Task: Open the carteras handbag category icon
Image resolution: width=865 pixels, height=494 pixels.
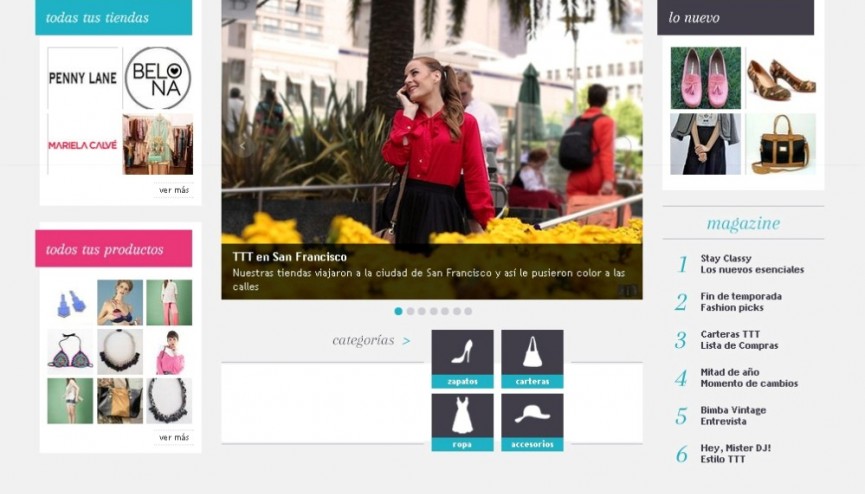Action: pyautogui.click(x=532, y=359)
